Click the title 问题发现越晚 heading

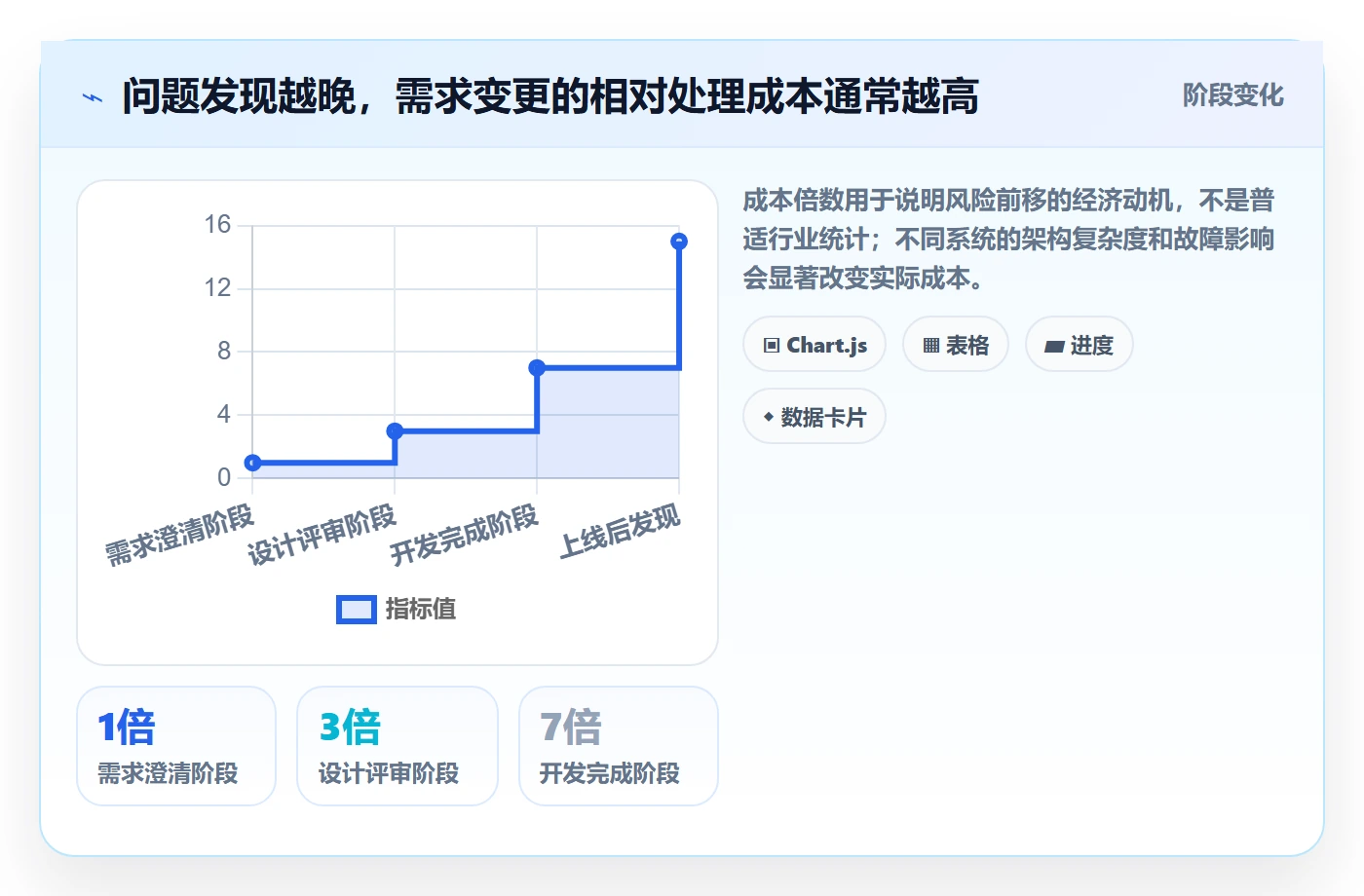click(x=550, y=96)
